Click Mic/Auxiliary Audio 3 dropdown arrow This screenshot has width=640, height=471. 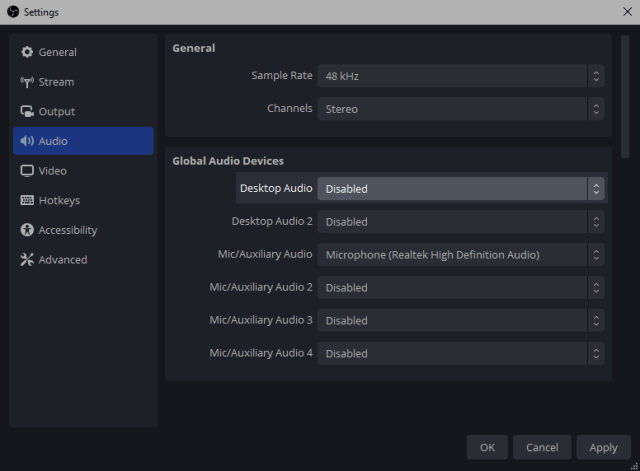tap(596, 320)
